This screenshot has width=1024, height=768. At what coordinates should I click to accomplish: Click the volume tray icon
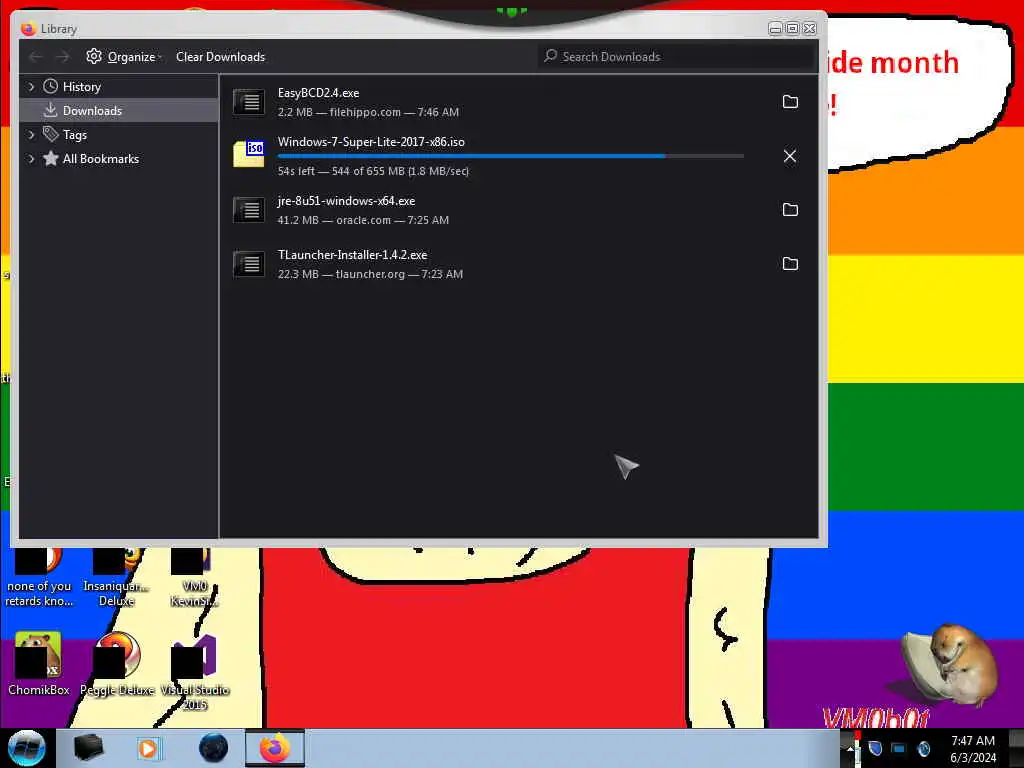click(x=923, y=748)
